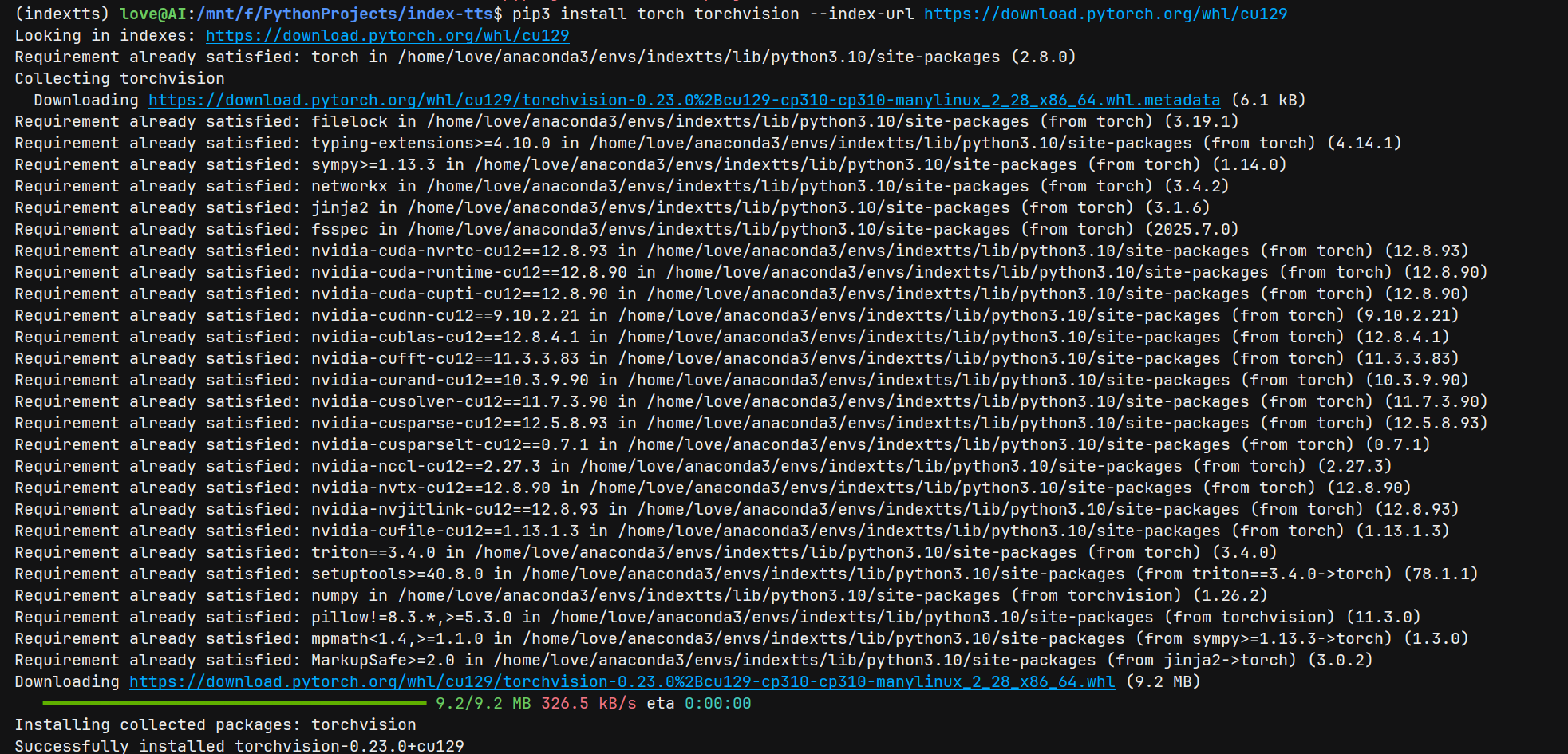
Task: Click 'nvidia-nvtx-cu12==12.8.90' text
Action: [x=431, y=488]
